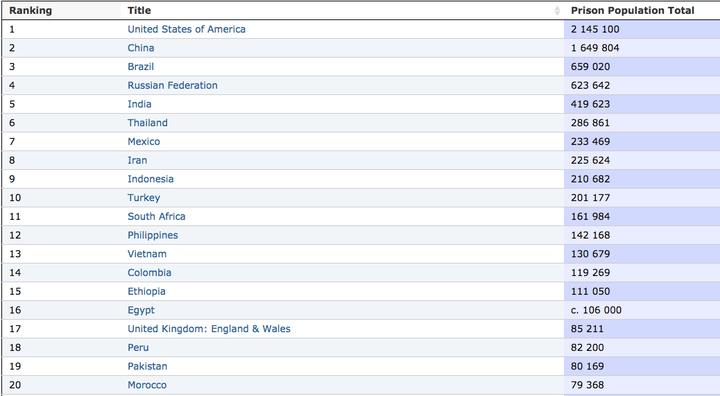This screenshot has height=396, width=720.
Task: Open the Mexico country link
Action: 144,141
